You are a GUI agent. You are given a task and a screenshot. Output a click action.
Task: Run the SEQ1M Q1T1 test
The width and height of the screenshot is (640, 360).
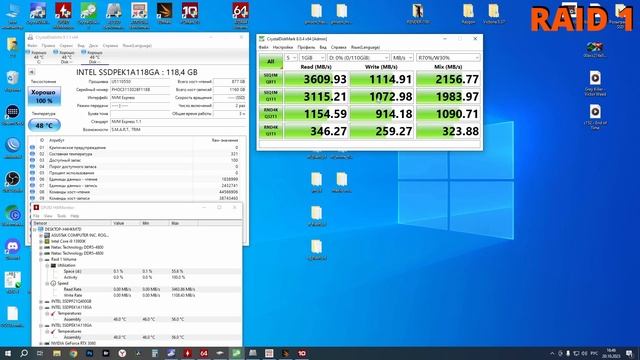271,96
